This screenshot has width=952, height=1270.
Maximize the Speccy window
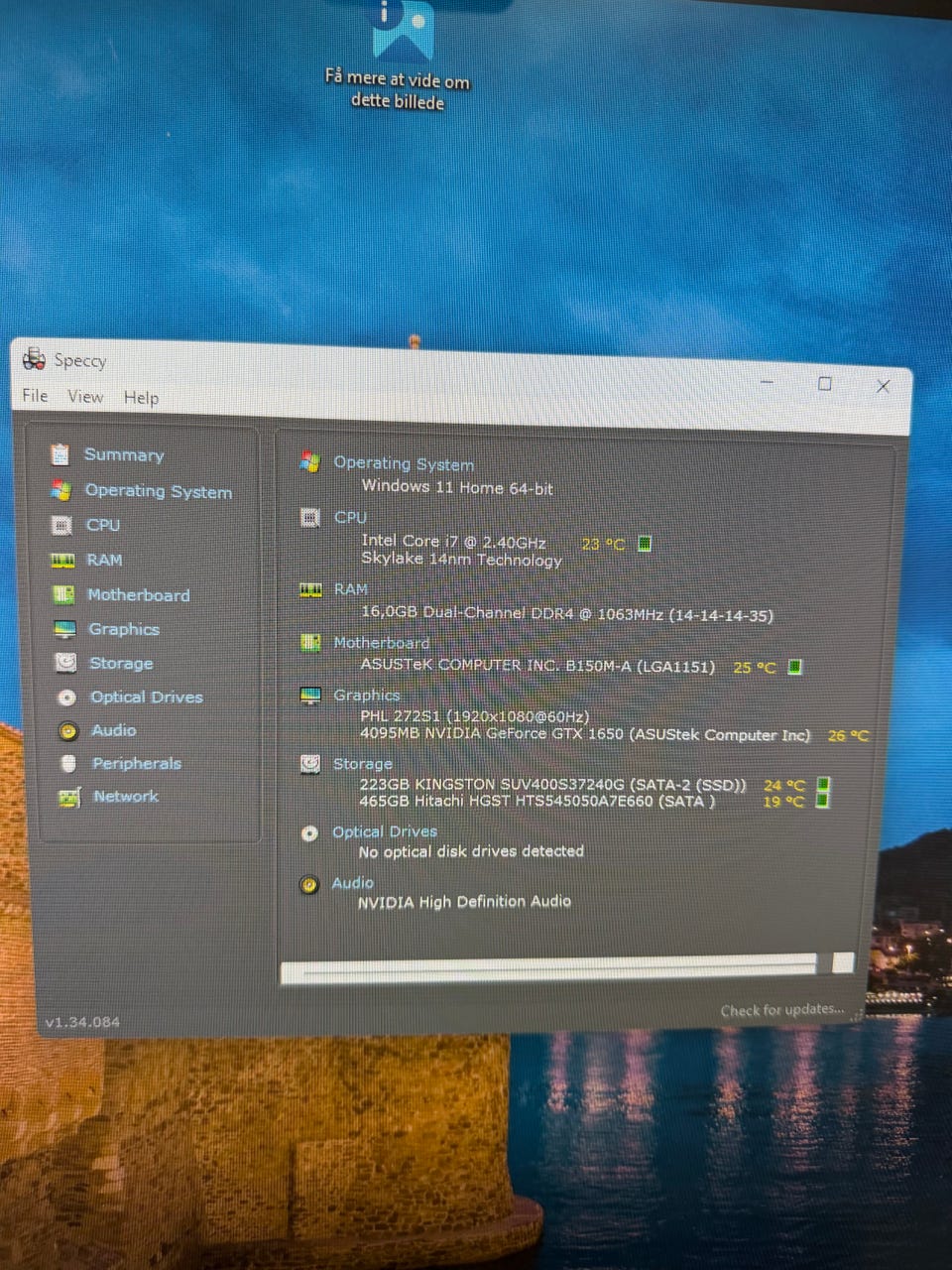[x=824, y=383]
